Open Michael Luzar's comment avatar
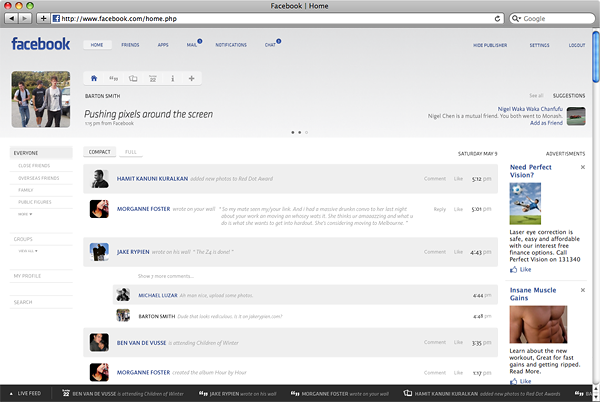This screenshot has height=402, width=600. click(x=123, y=295)
